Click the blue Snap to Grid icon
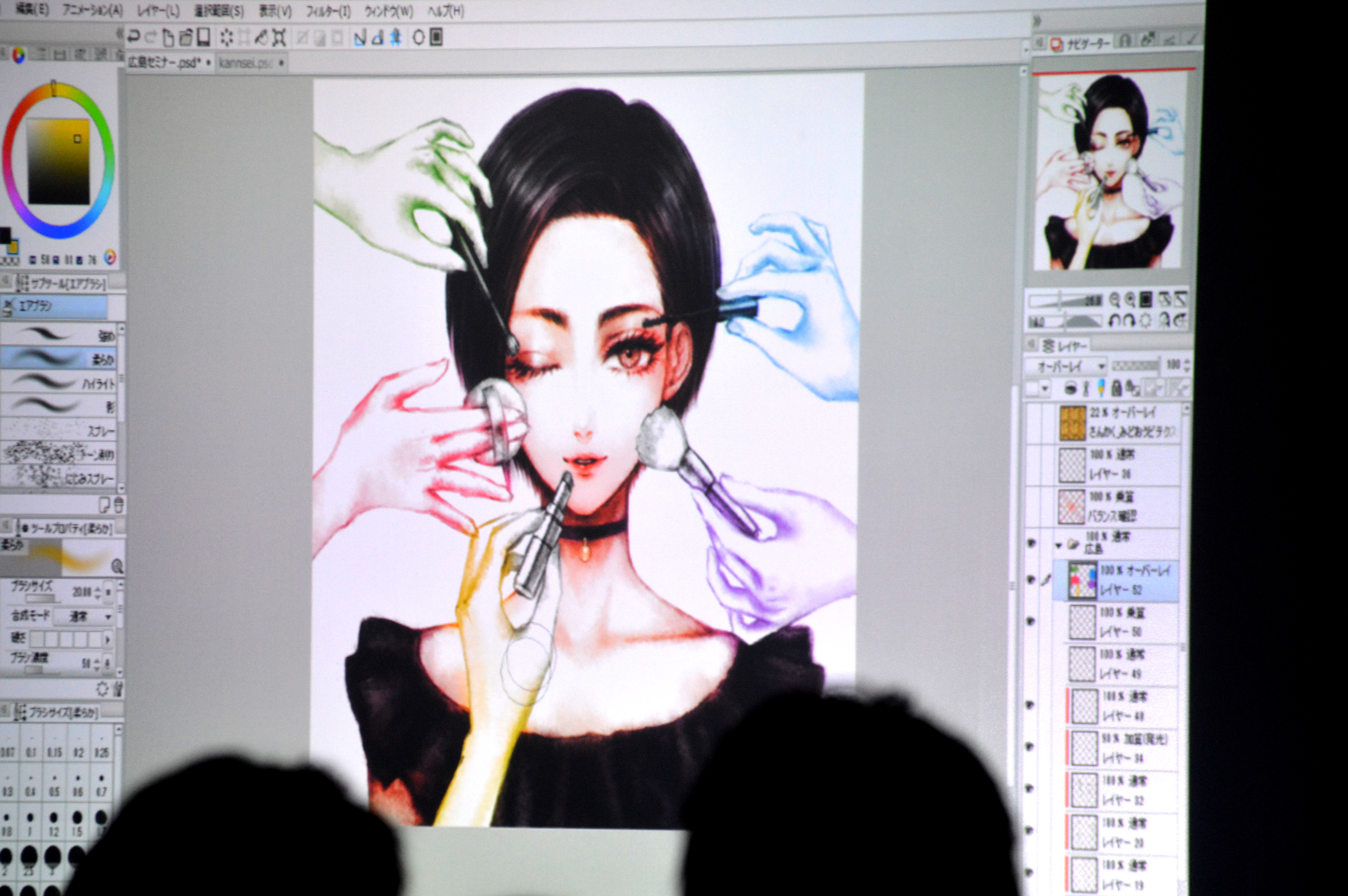Image resolution: width=1348 pixels, height=896 pixels. tap(395, 38)
